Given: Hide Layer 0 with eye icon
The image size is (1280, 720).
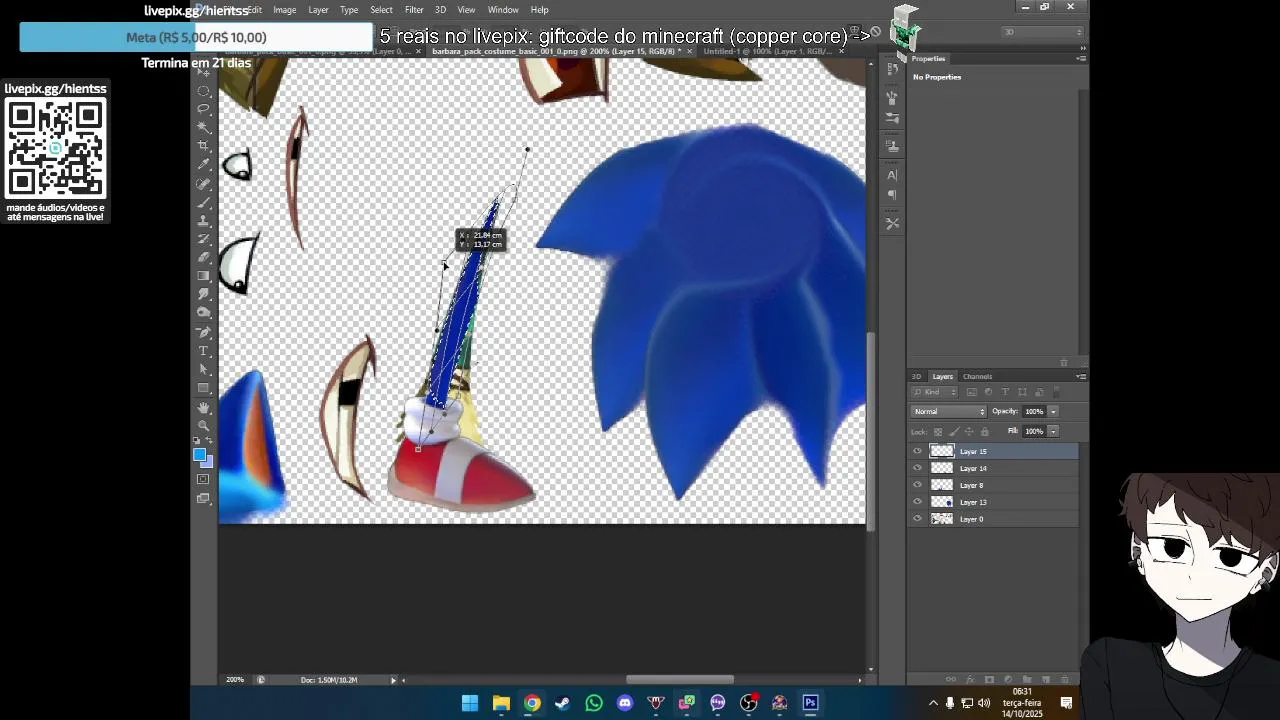Looking at the screenshot, I should (x=918, y=519).
